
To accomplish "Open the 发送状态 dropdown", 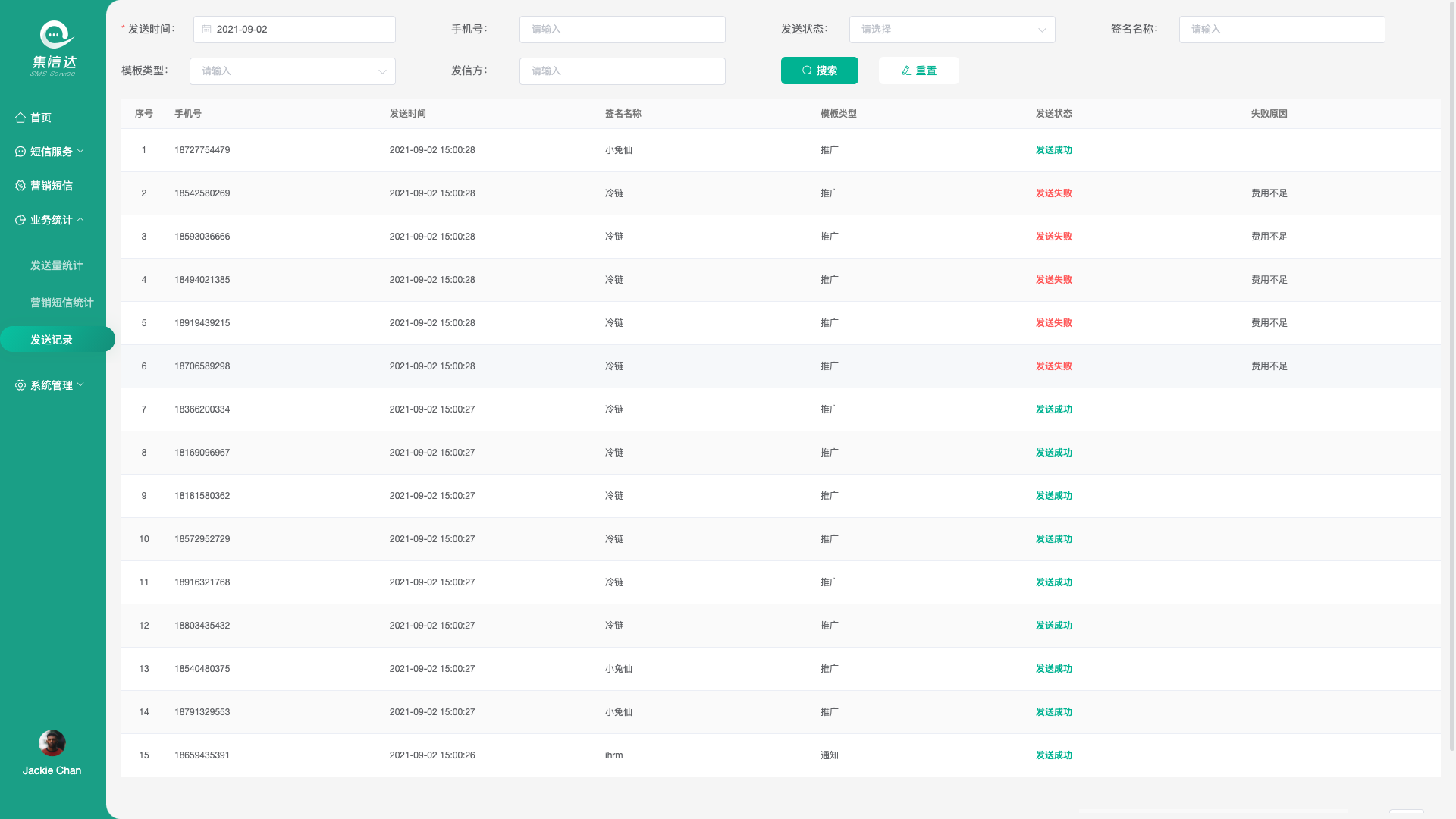I will point(952,30).
